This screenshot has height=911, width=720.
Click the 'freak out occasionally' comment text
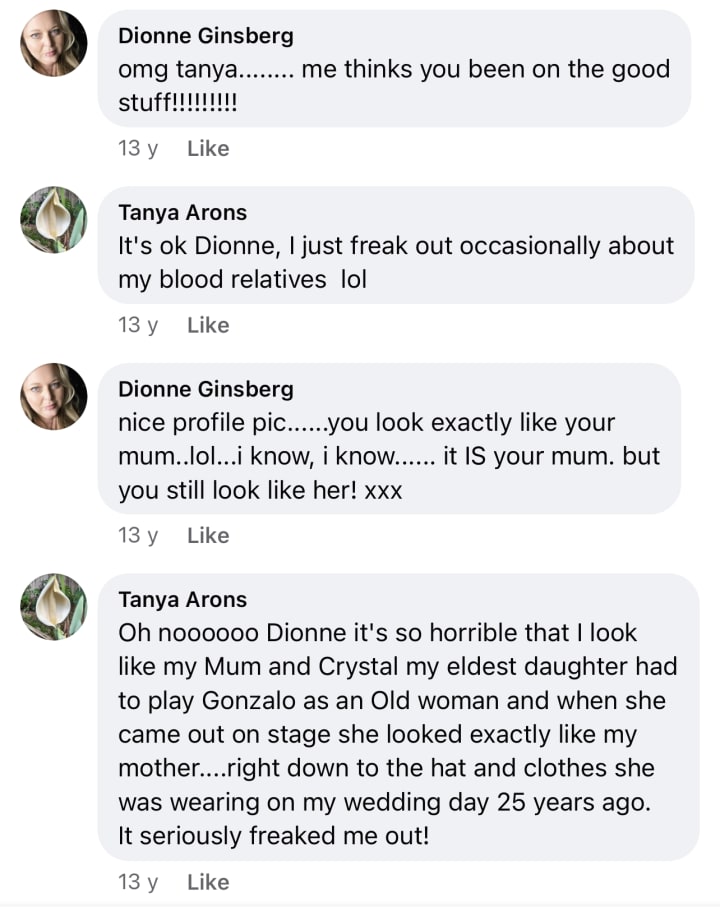point(396,262)
